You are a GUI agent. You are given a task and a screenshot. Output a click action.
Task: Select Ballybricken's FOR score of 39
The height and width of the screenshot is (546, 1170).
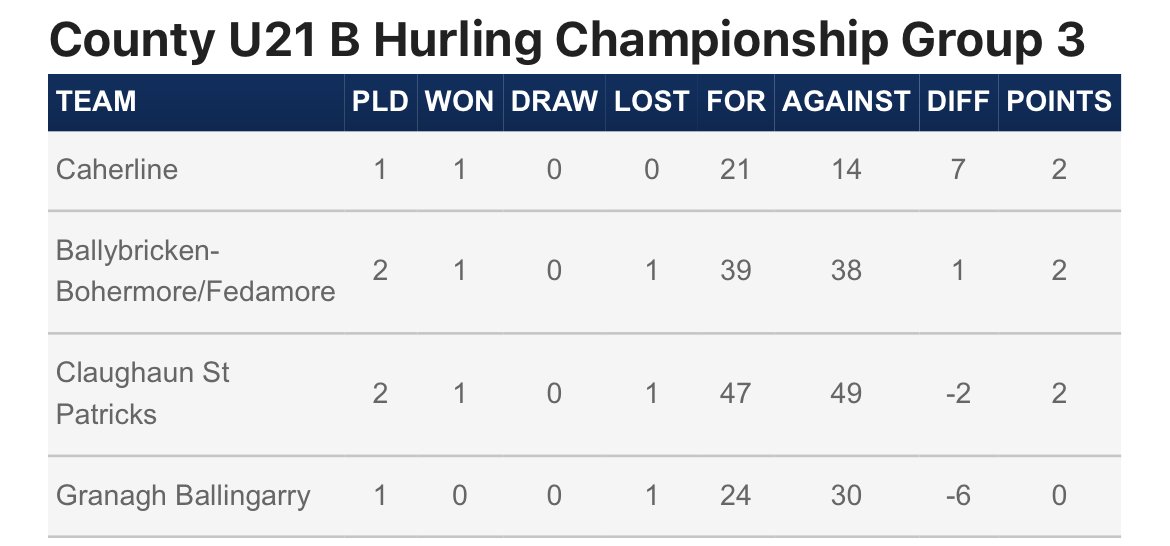[x=736, y=271]
